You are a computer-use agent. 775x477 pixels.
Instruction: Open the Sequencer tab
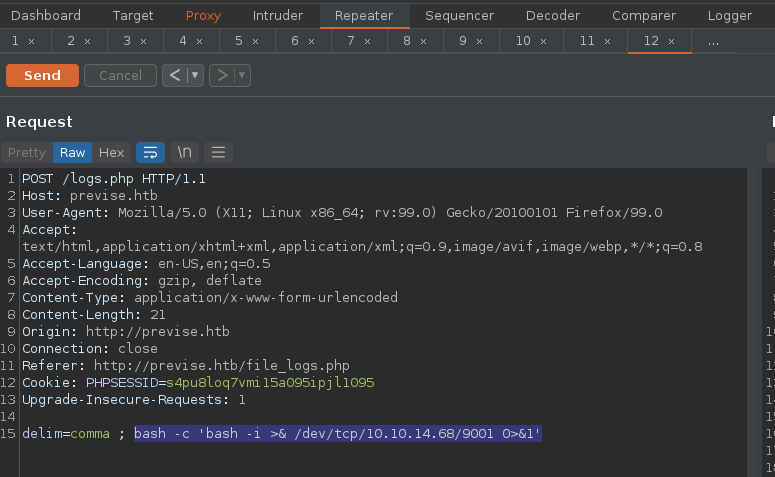(x=459, y=16)
